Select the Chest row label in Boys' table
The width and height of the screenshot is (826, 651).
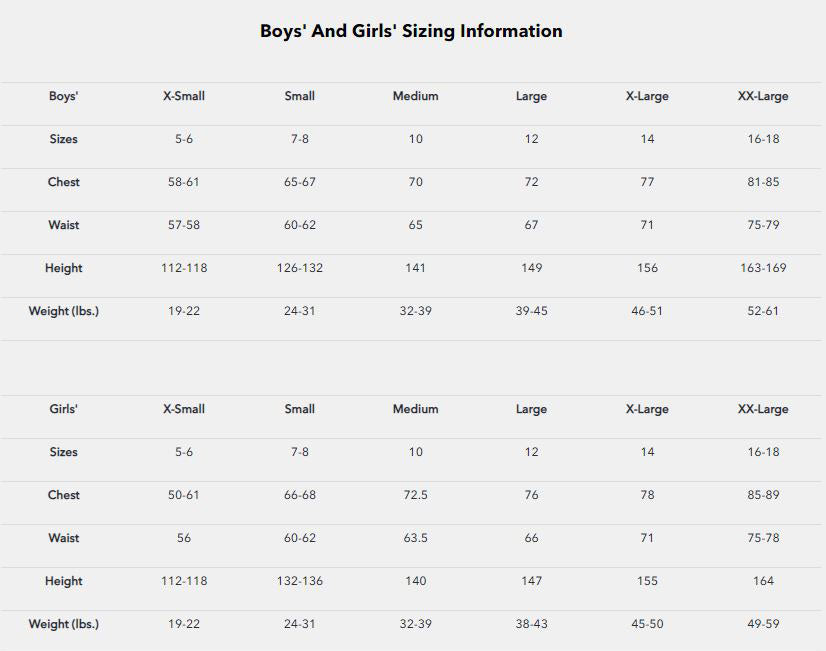[63, 183]
